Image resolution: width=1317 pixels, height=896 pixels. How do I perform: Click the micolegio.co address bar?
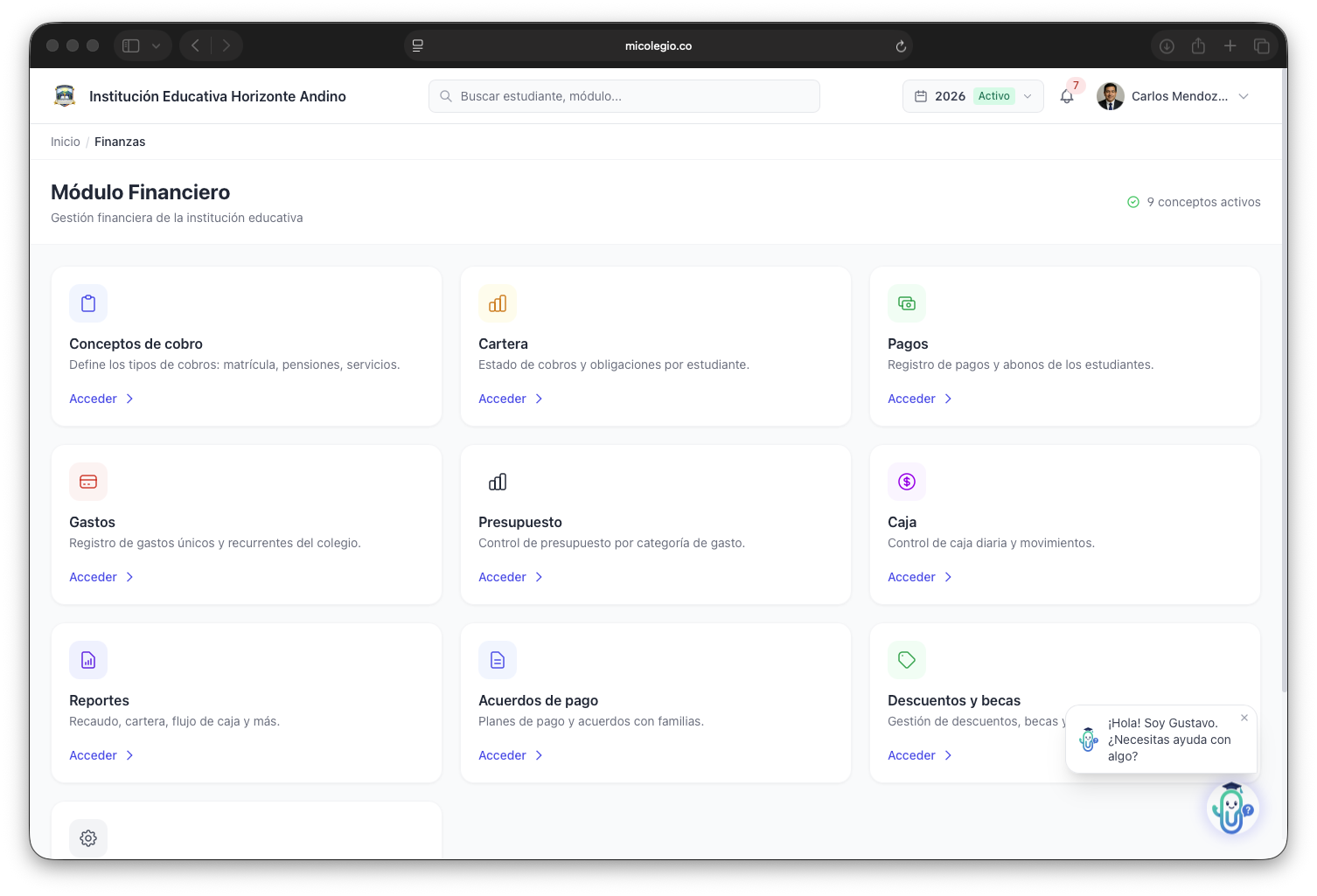(658, 46)
